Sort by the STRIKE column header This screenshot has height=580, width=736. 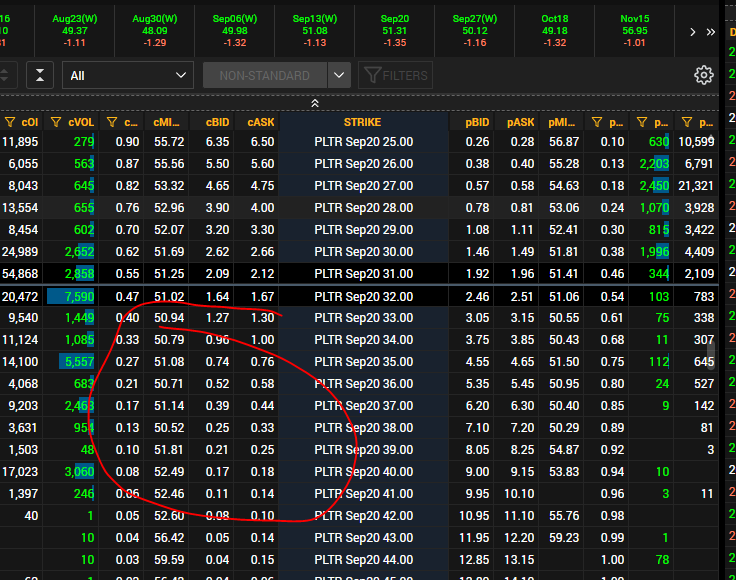coord(362,122)
